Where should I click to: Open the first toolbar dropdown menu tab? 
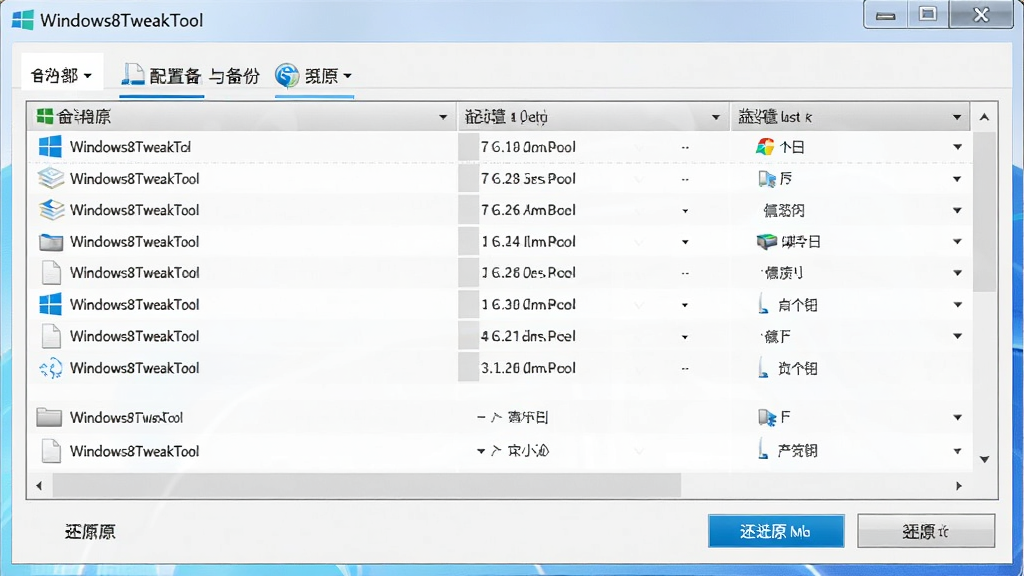click(61, 75)
